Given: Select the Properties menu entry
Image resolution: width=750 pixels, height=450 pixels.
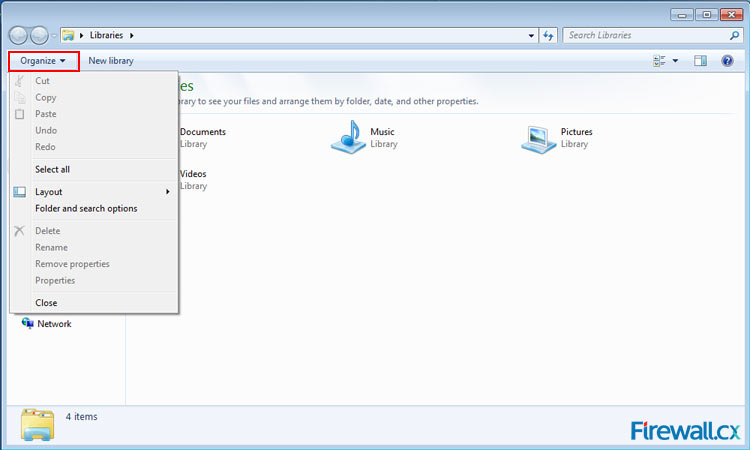Looking at the screenshot, I should 93,280.
